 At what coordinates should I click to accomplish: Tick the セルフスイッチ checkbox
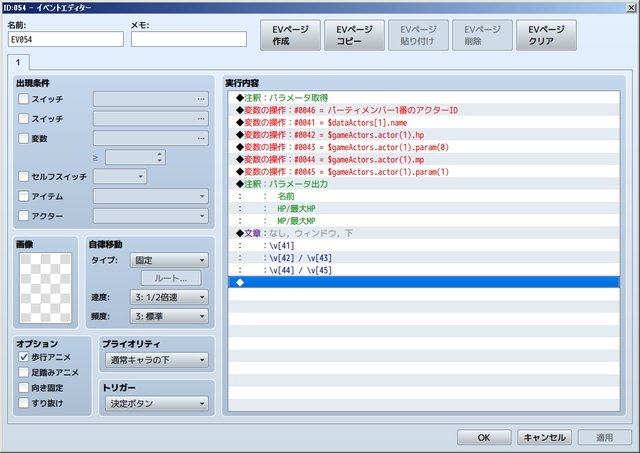24,176
